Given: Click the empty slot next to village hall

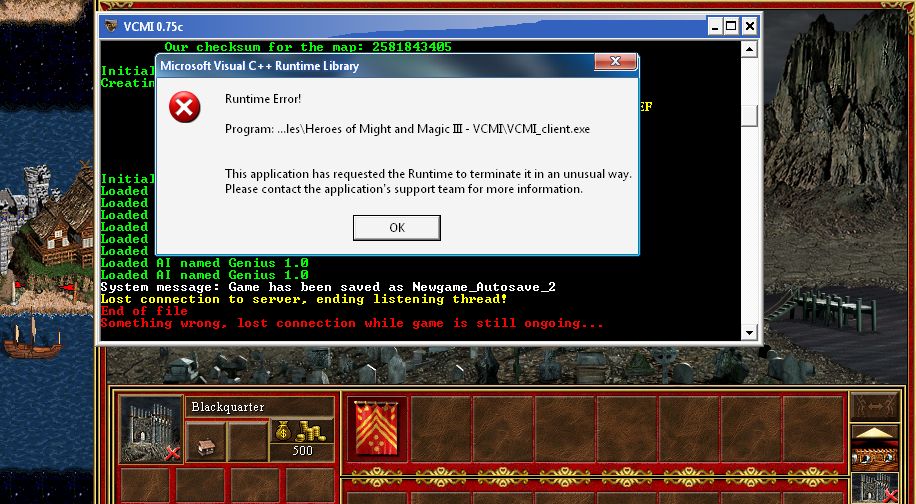Looking at the screenshot, I should click(x=246, y=441).
